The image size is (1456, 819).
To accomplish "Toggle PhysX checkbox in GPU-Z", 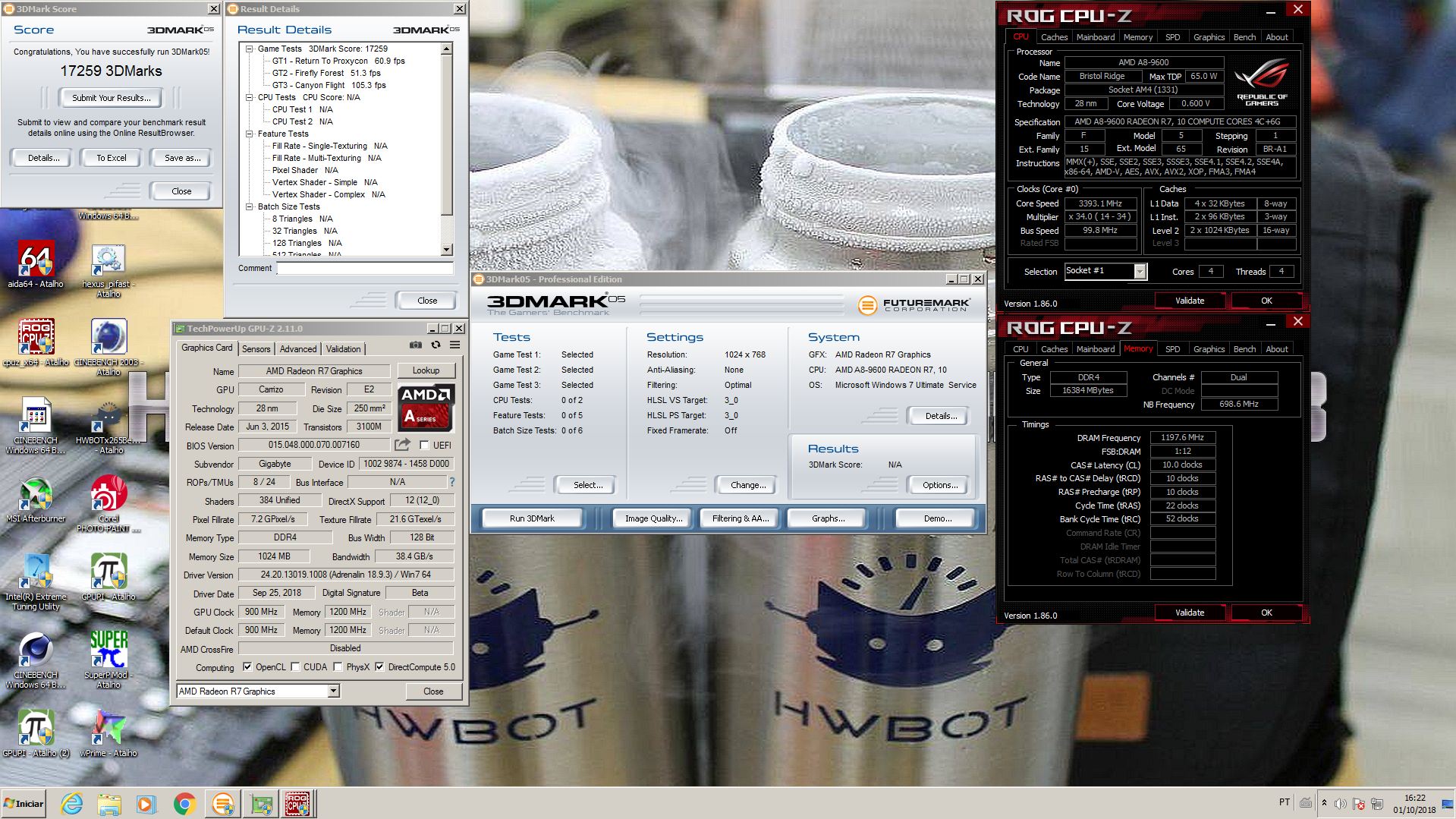I will pyautogui.click(x=338, y=667).
